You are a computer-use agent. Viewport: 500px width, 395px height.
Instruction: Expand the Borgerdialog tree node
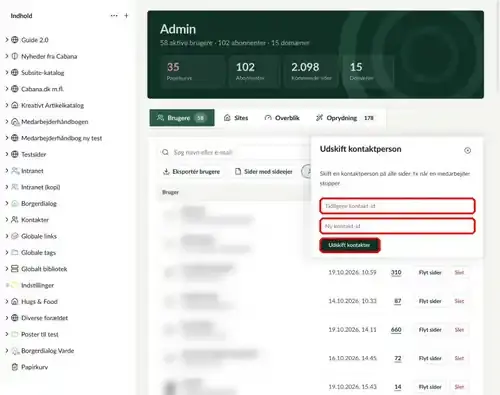[x=7, y=203]
